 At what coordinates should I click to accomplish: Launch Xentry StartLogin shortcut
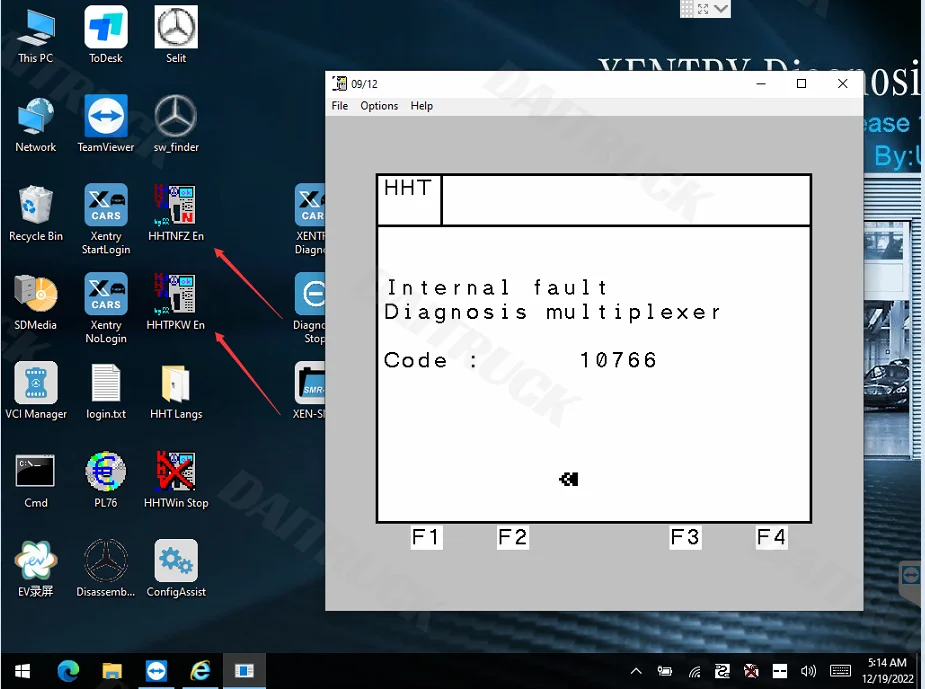[106, 219]
